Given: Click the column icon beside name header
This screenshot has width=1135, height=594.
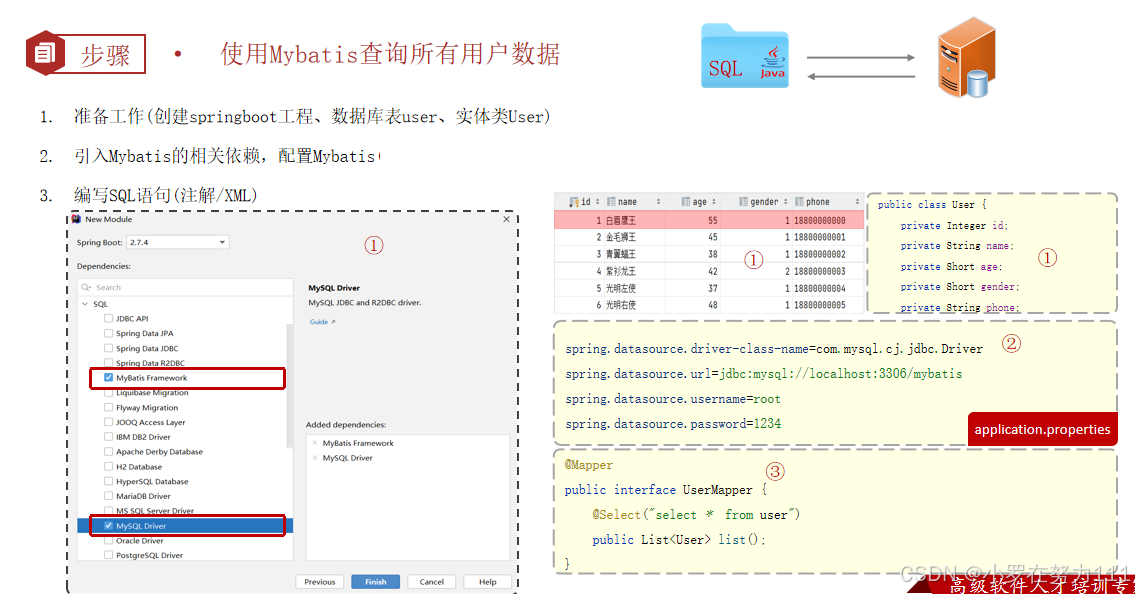Looking at the screenshot, I should point(611,202).
